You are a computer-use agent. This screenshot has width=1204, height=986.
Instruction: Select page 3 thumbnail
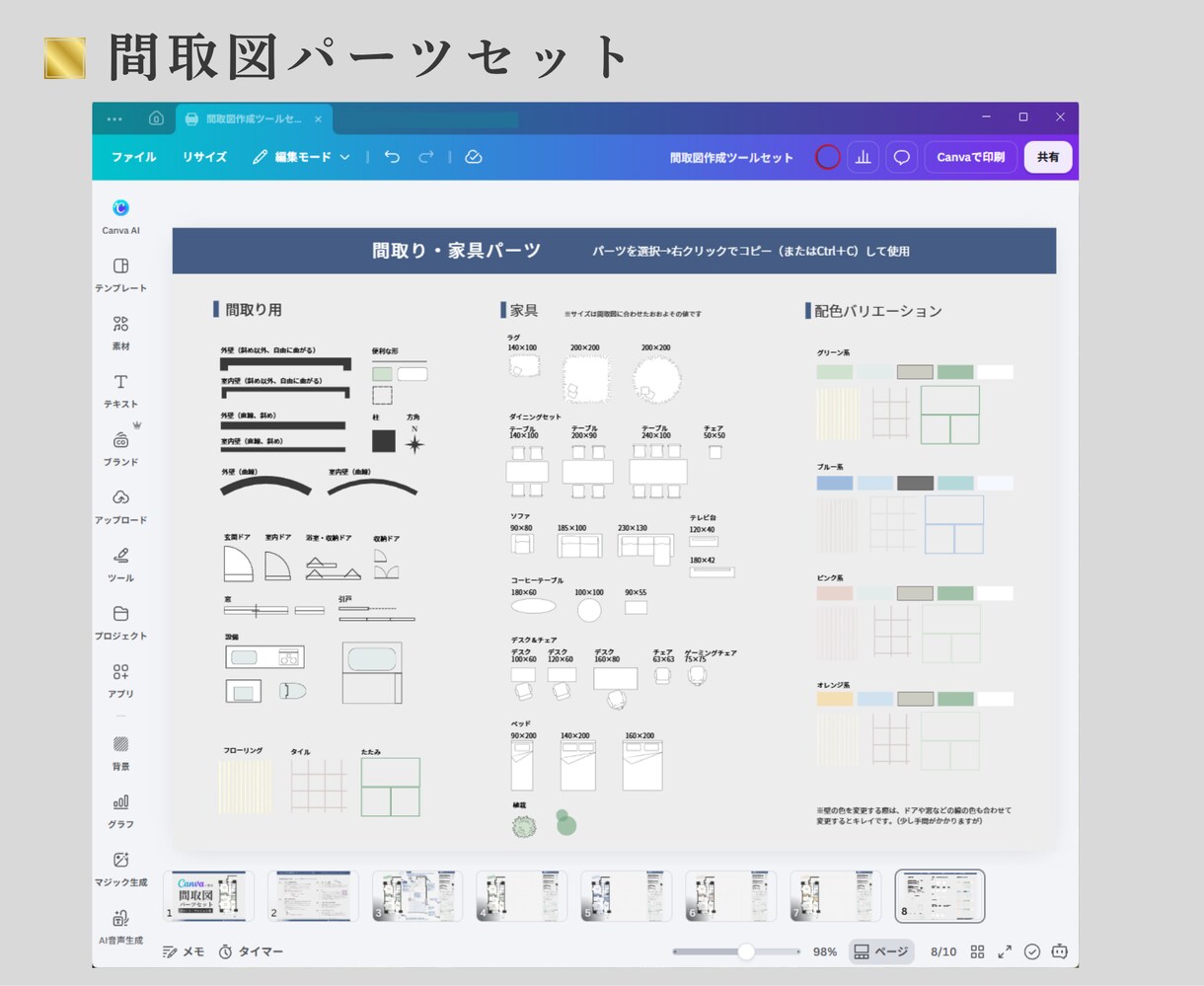coord(417,896)
